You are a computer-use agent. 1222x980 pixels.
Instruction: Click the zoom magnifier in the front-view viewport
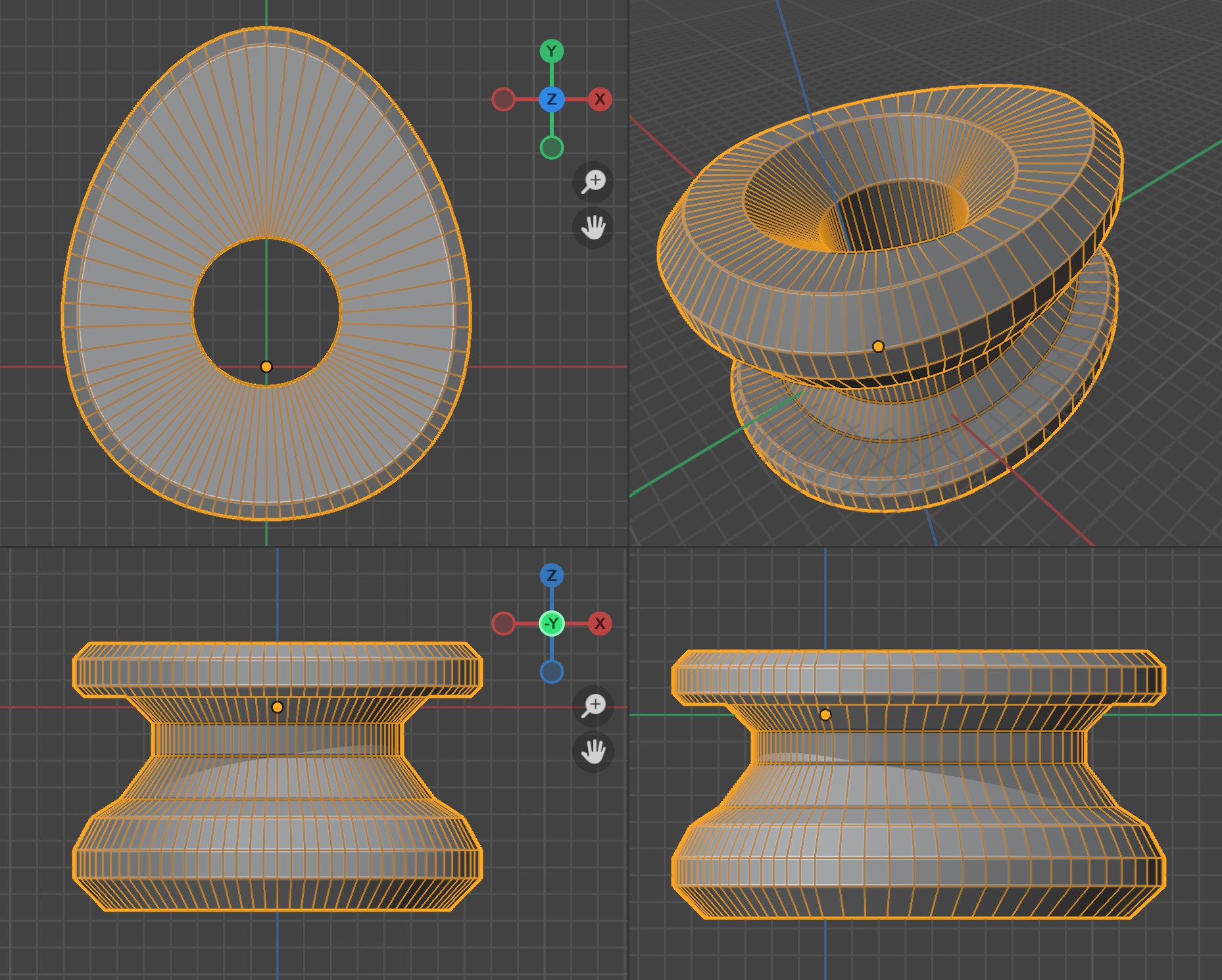pos(593,705)
